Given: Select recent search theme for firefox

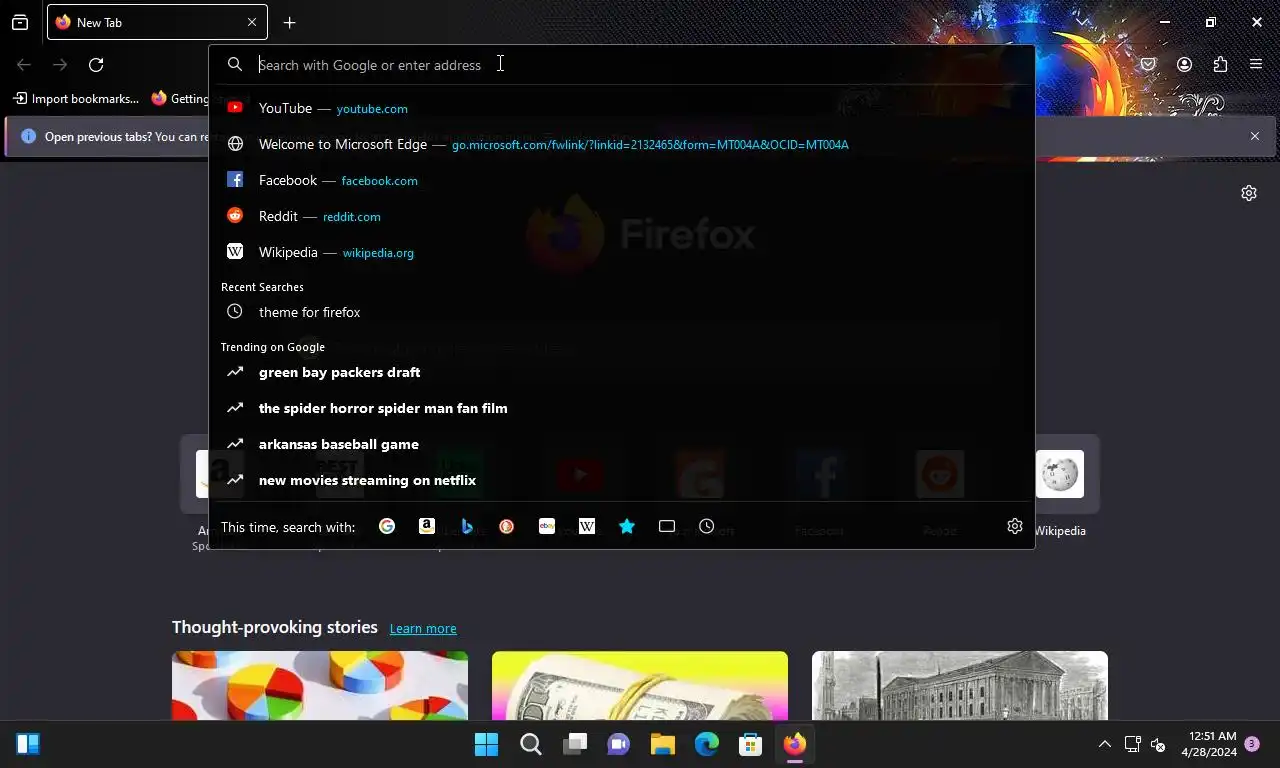Looking at the screenshot, I should [622, 312].
